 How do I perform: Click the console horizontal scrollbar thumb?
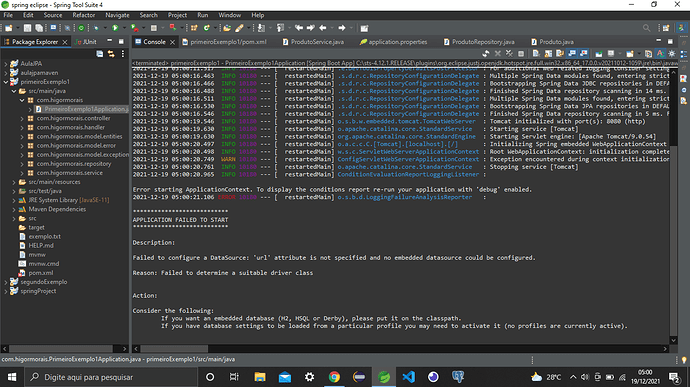pyautogui.click(x=174, y=348)
